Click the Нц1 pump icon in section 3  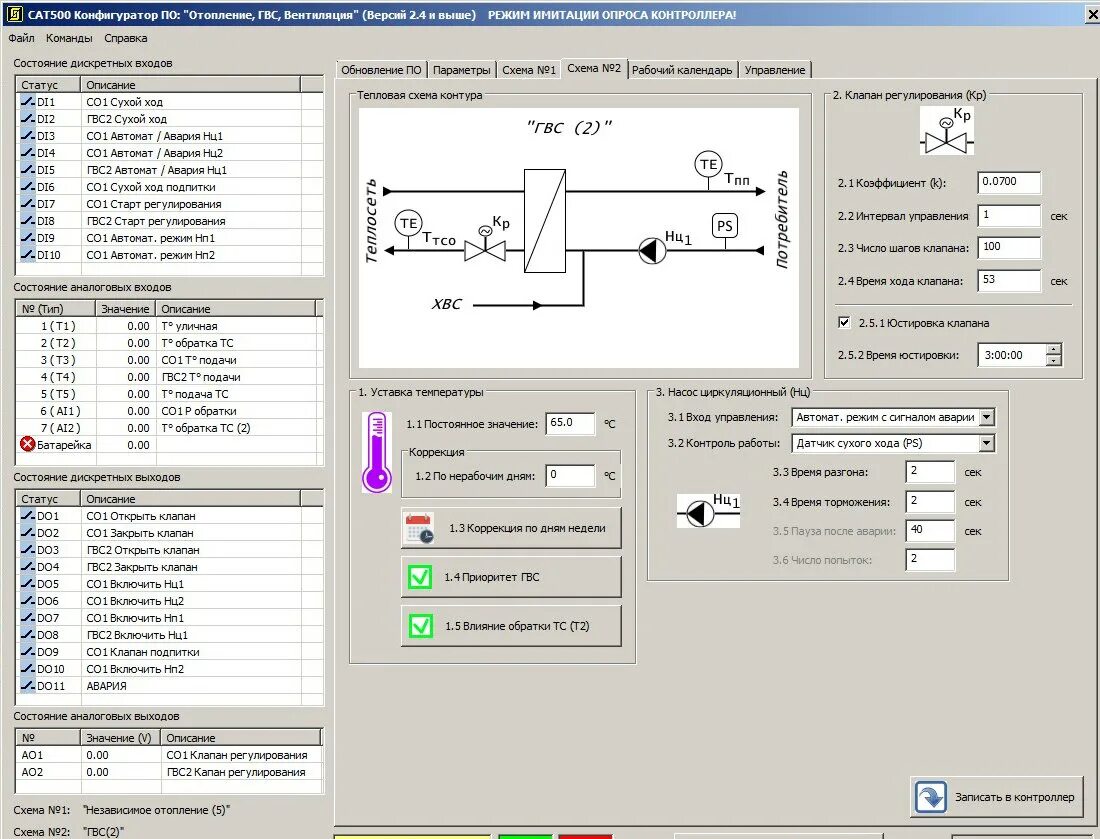coord(708,510)
